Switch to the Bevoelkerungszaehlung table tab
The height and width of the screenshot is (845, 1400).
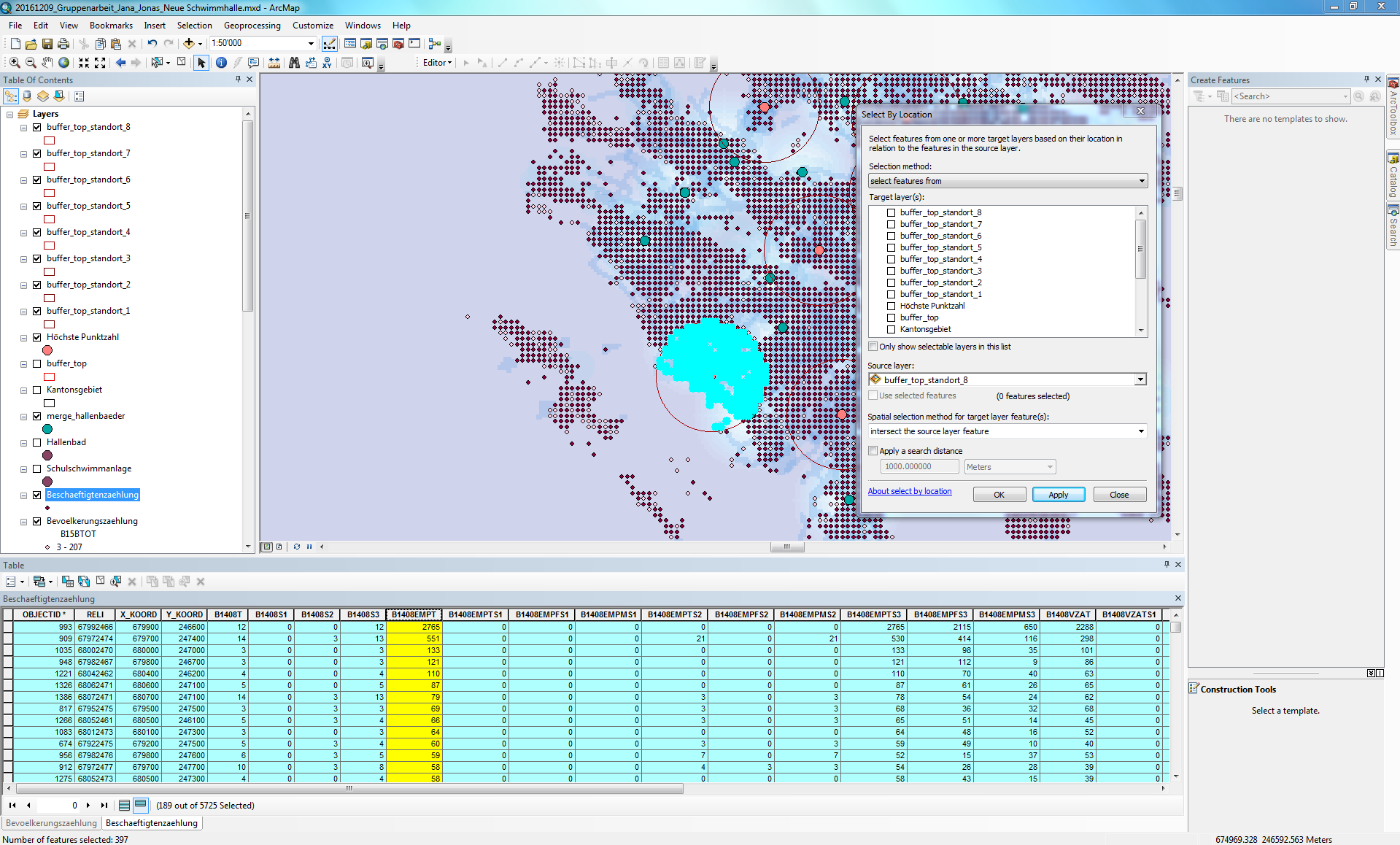[51, 823]
